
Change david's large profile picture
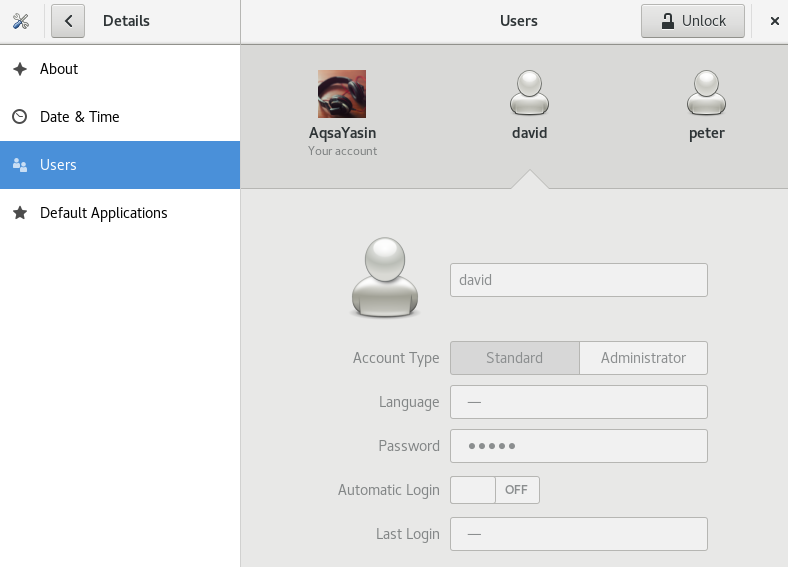click(385, 277)
